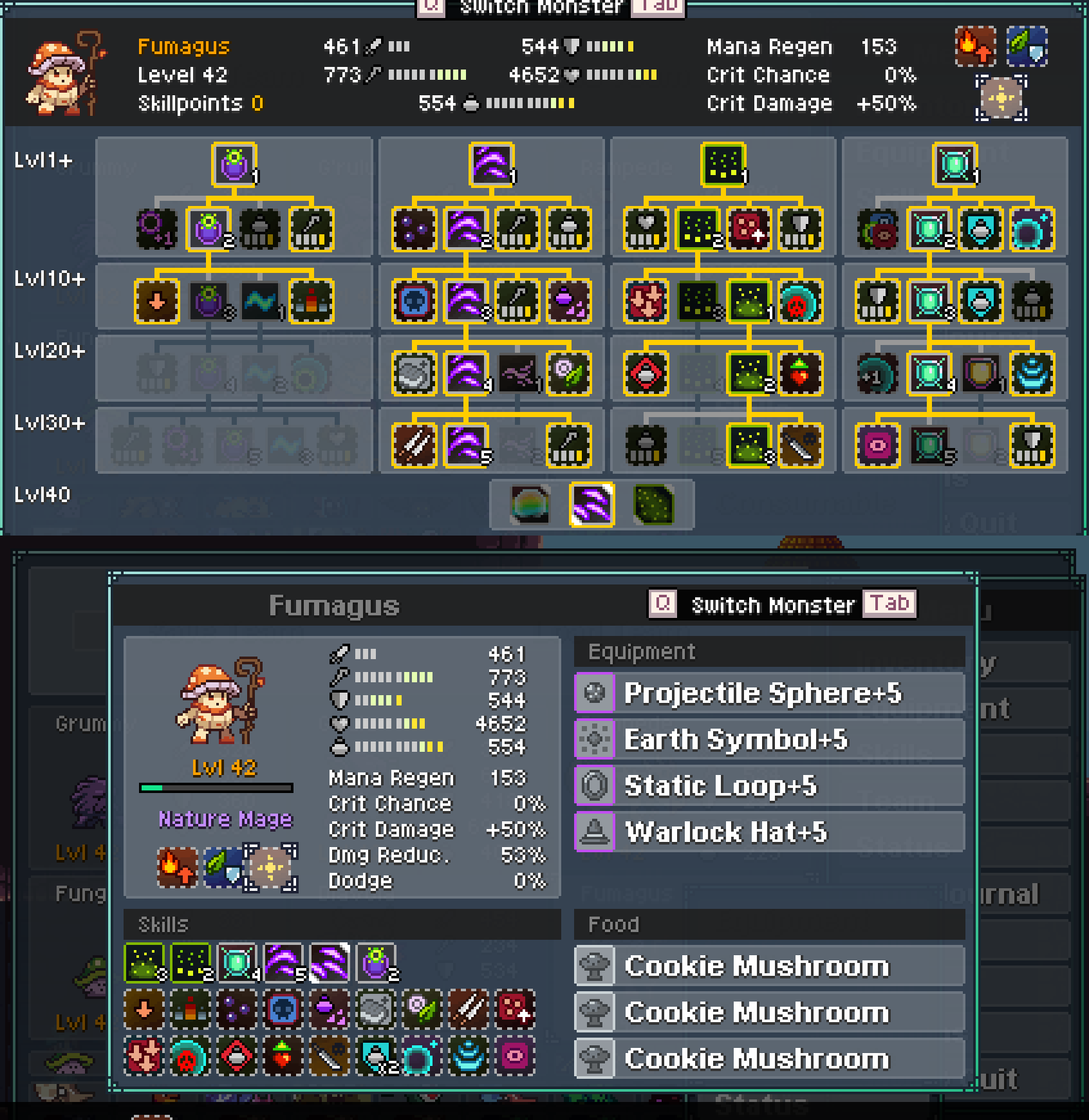Click the pink eye skill node

(878, 445)
